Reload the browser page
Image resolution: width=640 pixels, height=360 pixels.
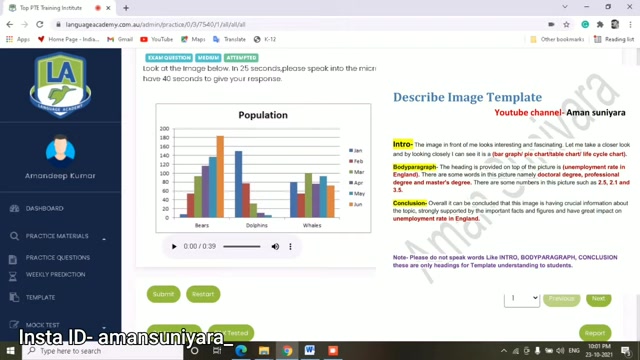[x=40, y=24]
